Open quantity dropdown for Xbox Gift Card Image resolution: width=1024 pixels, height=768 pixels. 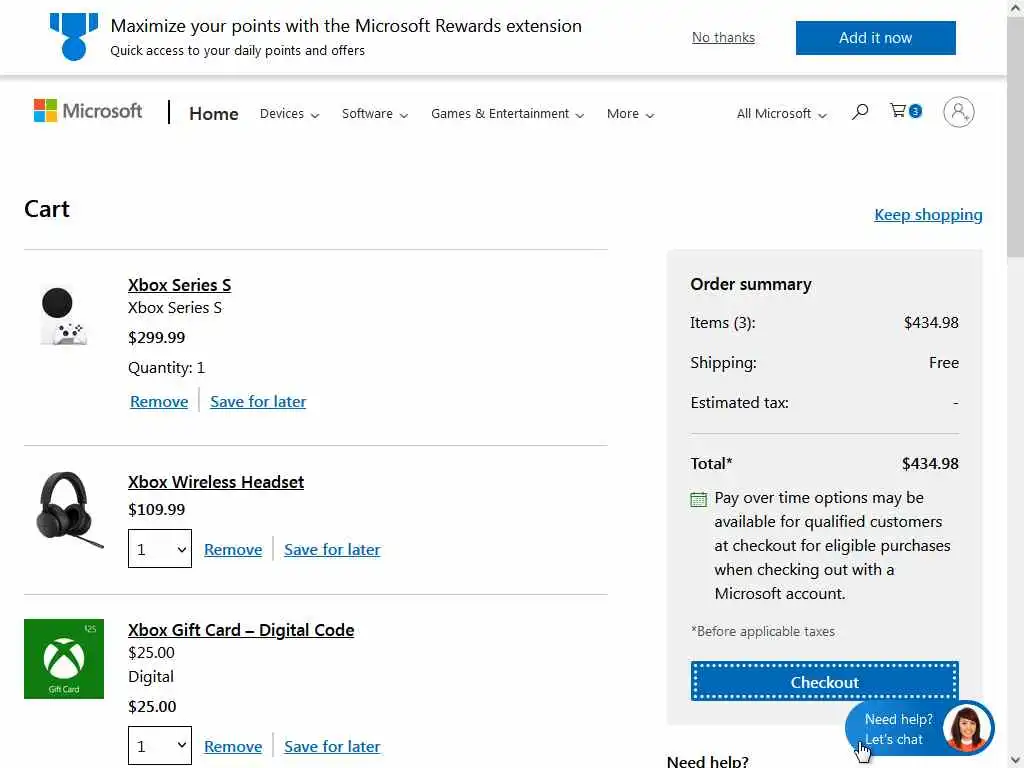160,746
